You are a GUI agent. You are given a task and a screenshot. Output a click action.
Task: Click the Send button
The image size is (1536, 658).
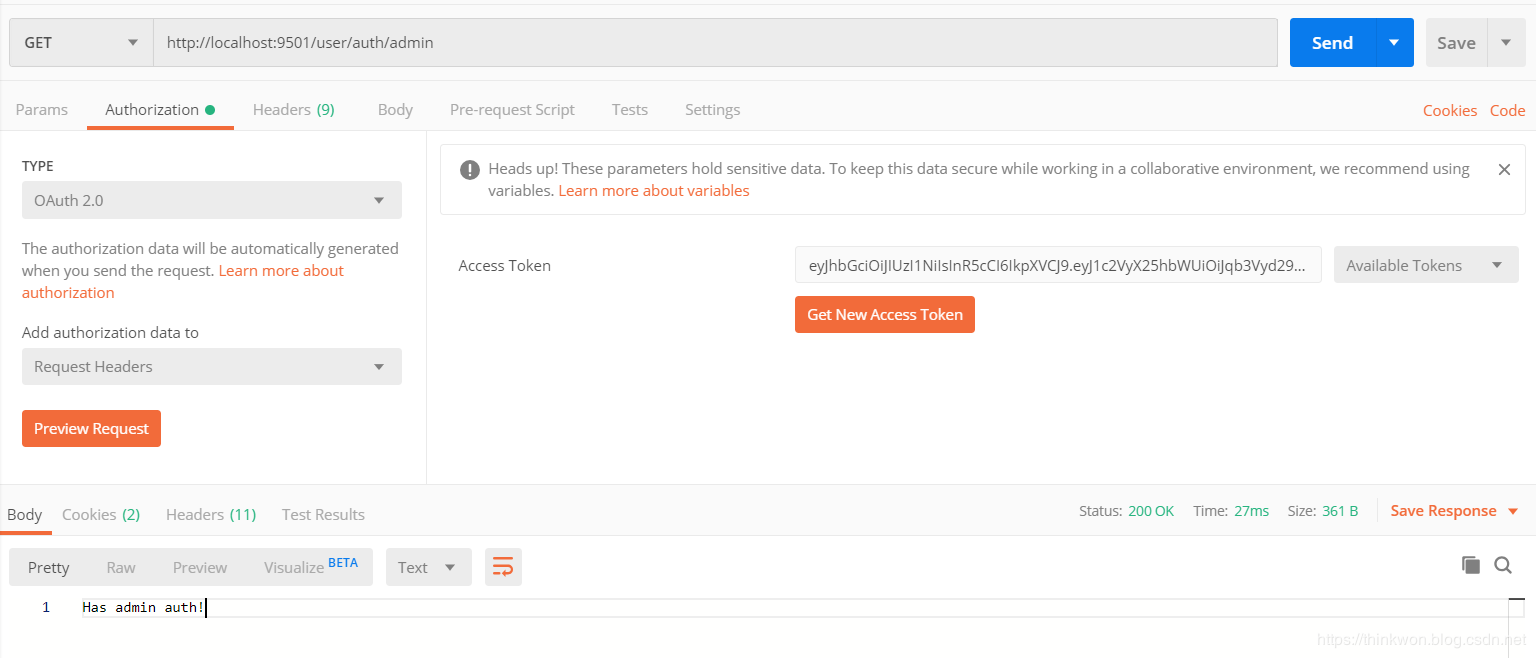pos(1332,43)
